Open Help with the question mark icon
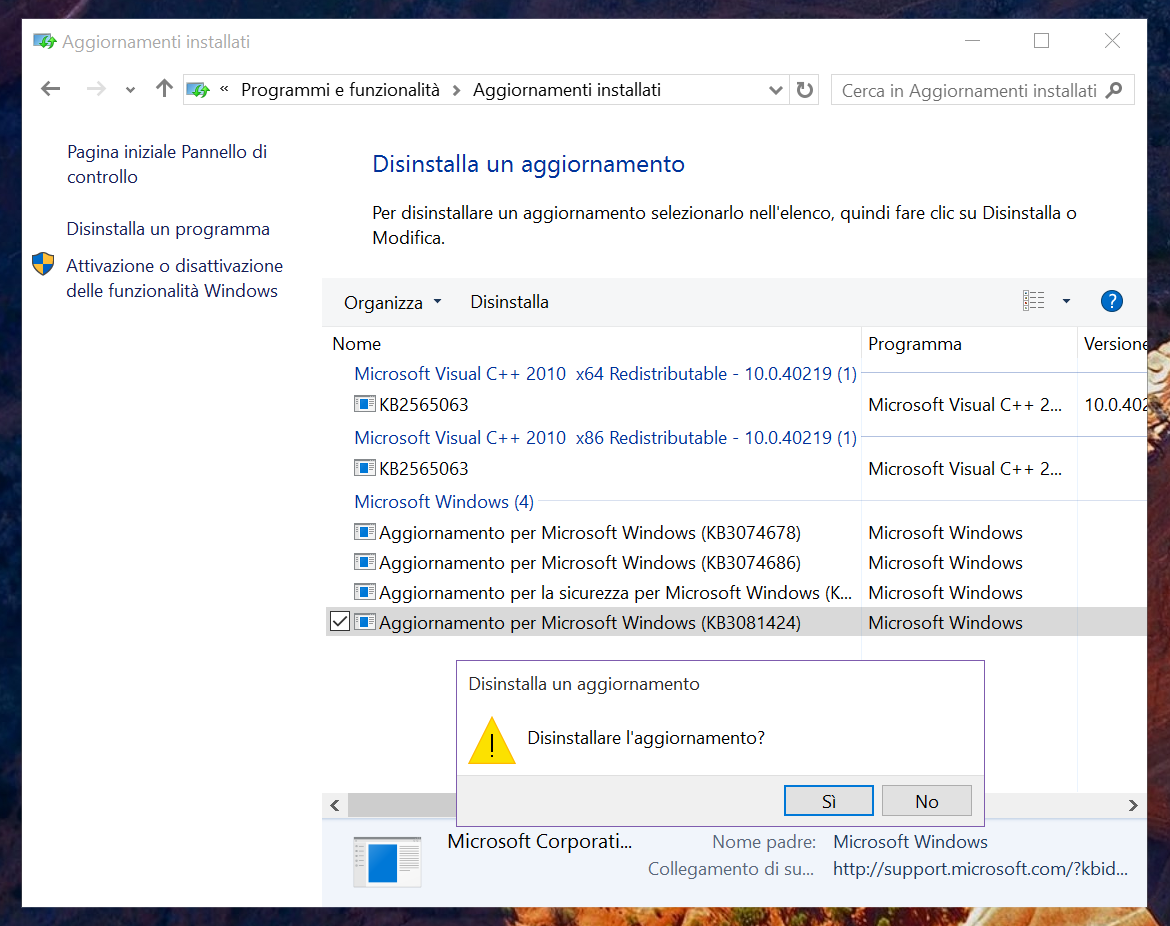 point(1112,301)
